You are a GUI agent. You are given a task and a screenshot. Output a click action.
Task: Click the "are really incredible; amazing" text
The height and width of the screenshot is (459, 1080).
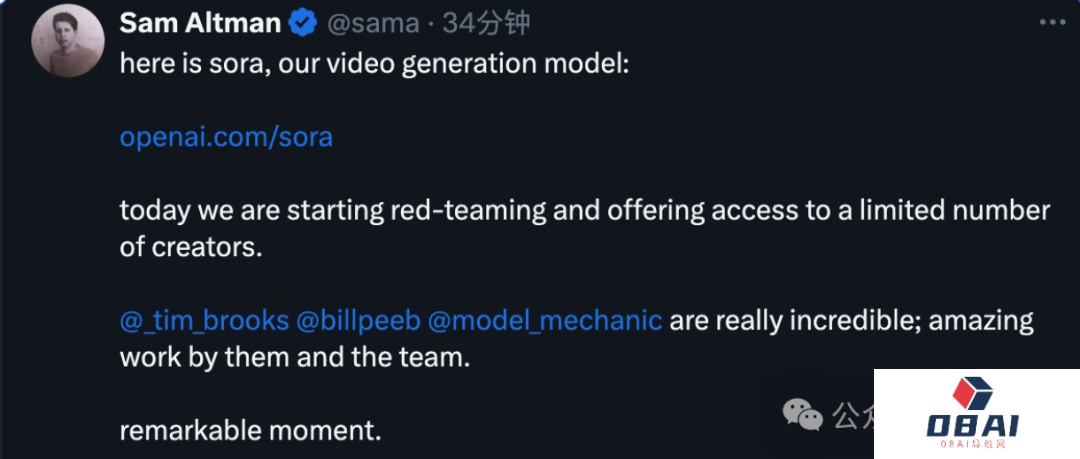coord(851,321)
